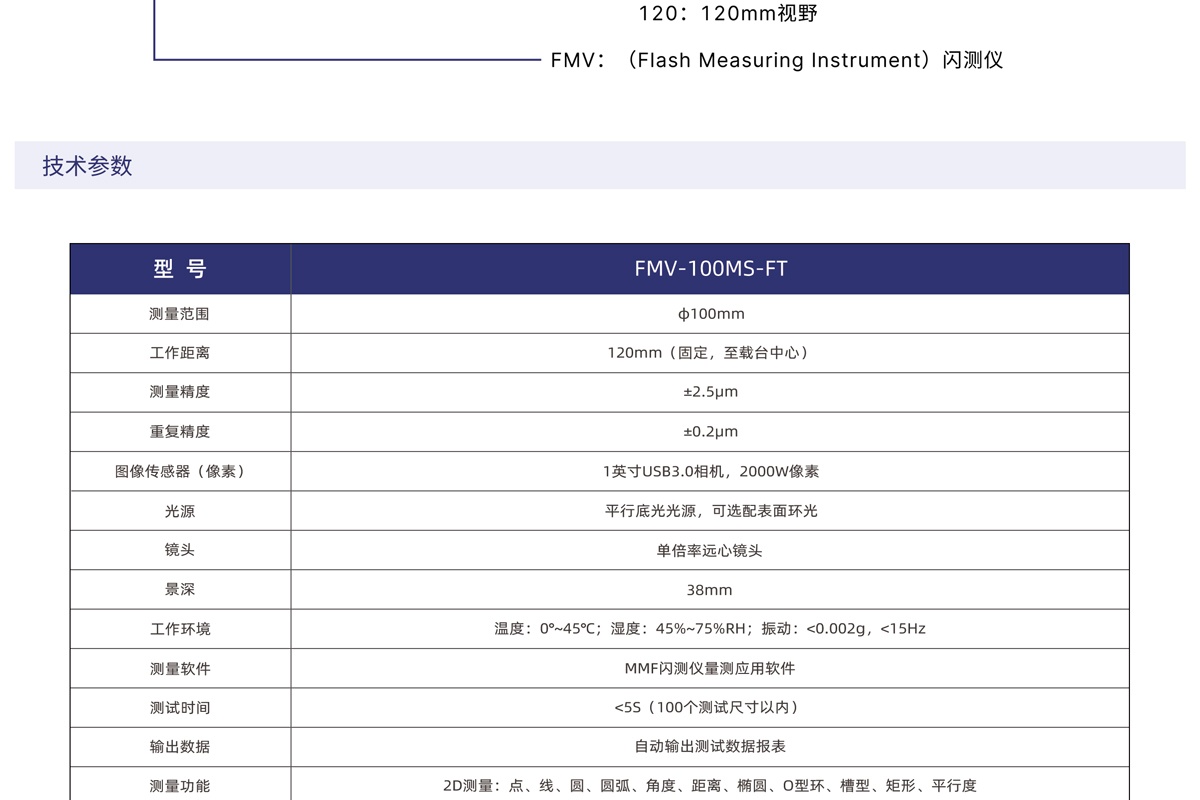This screenshot has height=800, width=1200.
Task: Click the '1英寸USB3.0相机，2000W像素' value
Action: click(710, 471)
